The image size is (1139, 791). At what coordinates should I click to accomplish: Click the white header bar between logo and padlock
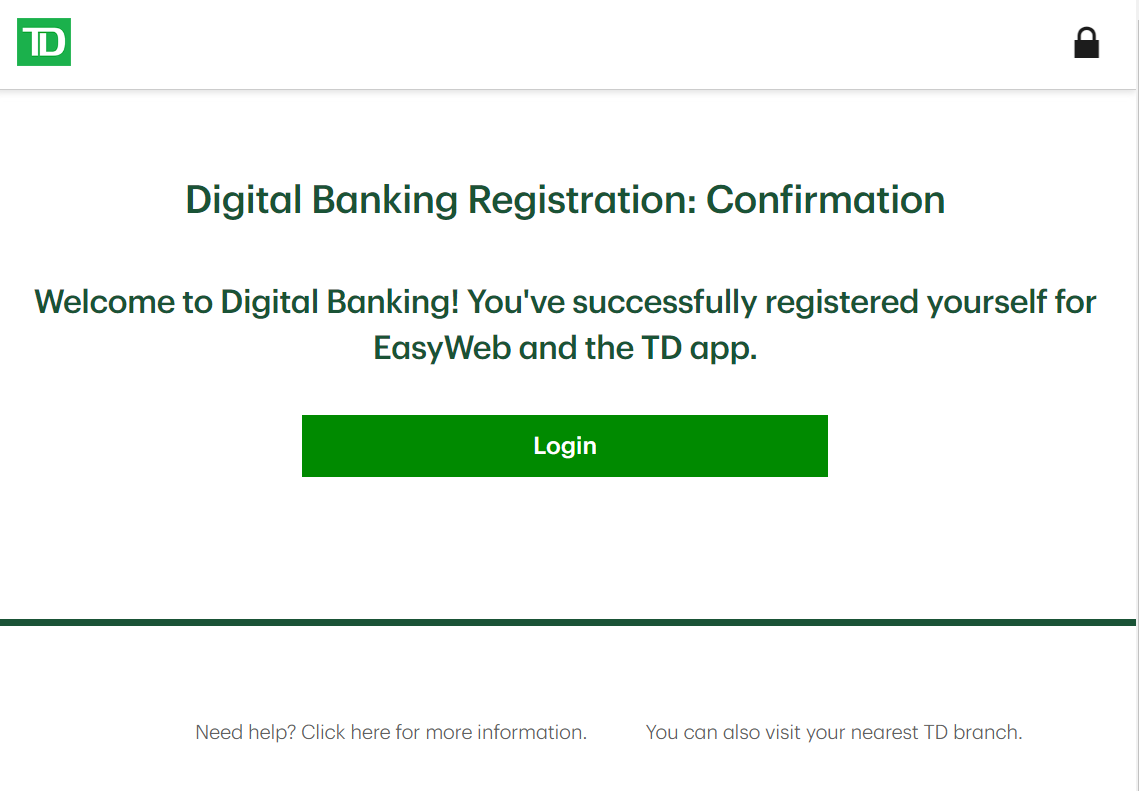pos(572,44)
